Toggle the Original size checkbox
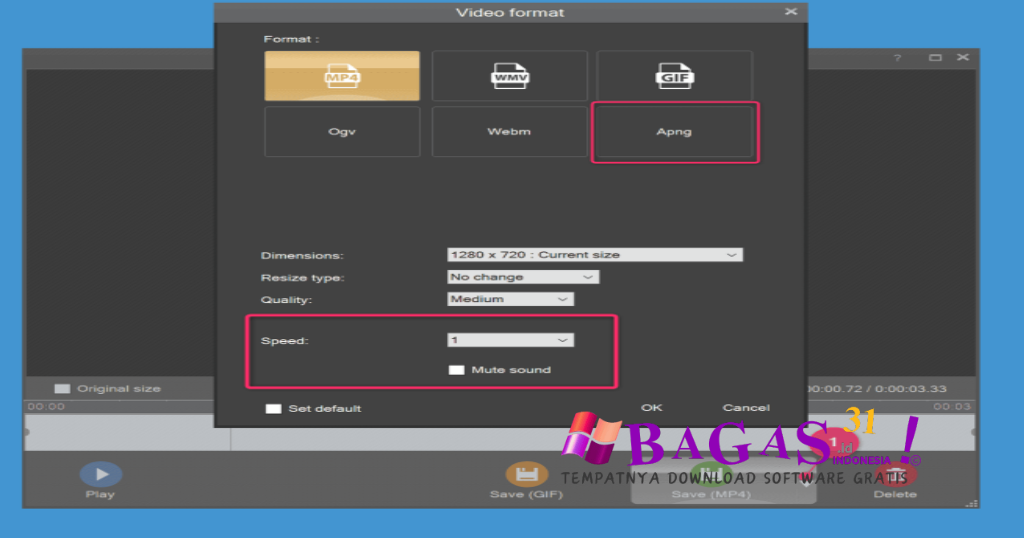The width and height of the screenshot is (1024, 538). tap(62, 388)
